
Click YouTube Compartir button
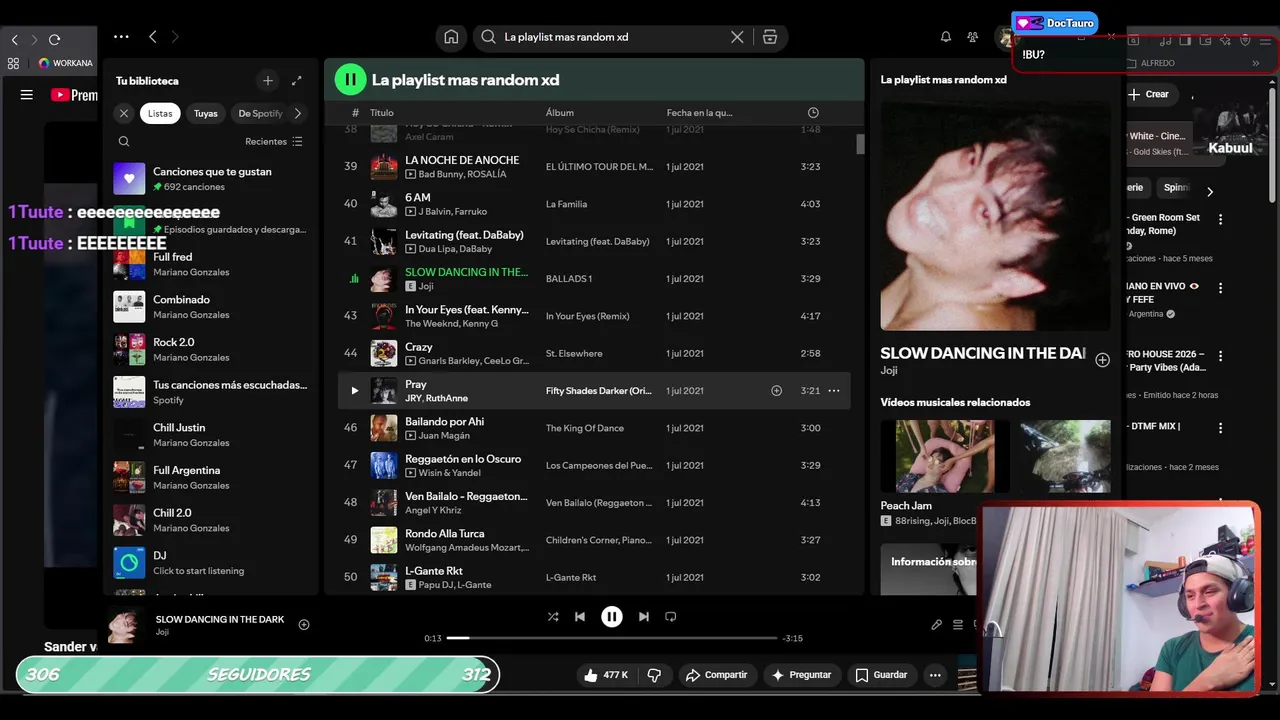tap(716, 675)
